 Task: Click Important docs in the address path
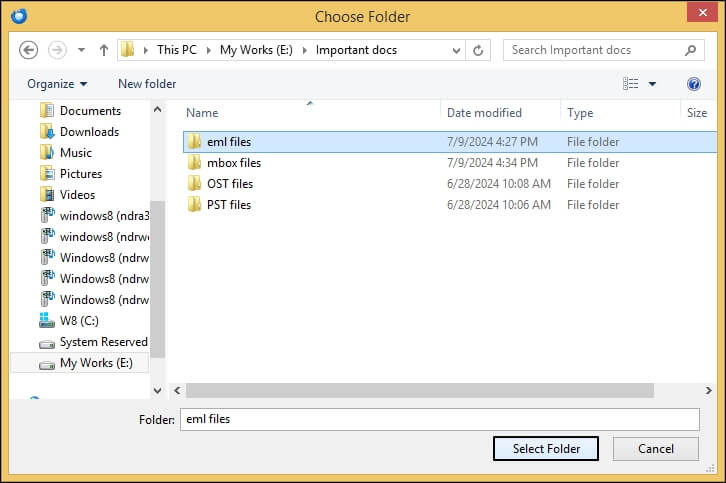pyautogui.click(x=356, y=50)
